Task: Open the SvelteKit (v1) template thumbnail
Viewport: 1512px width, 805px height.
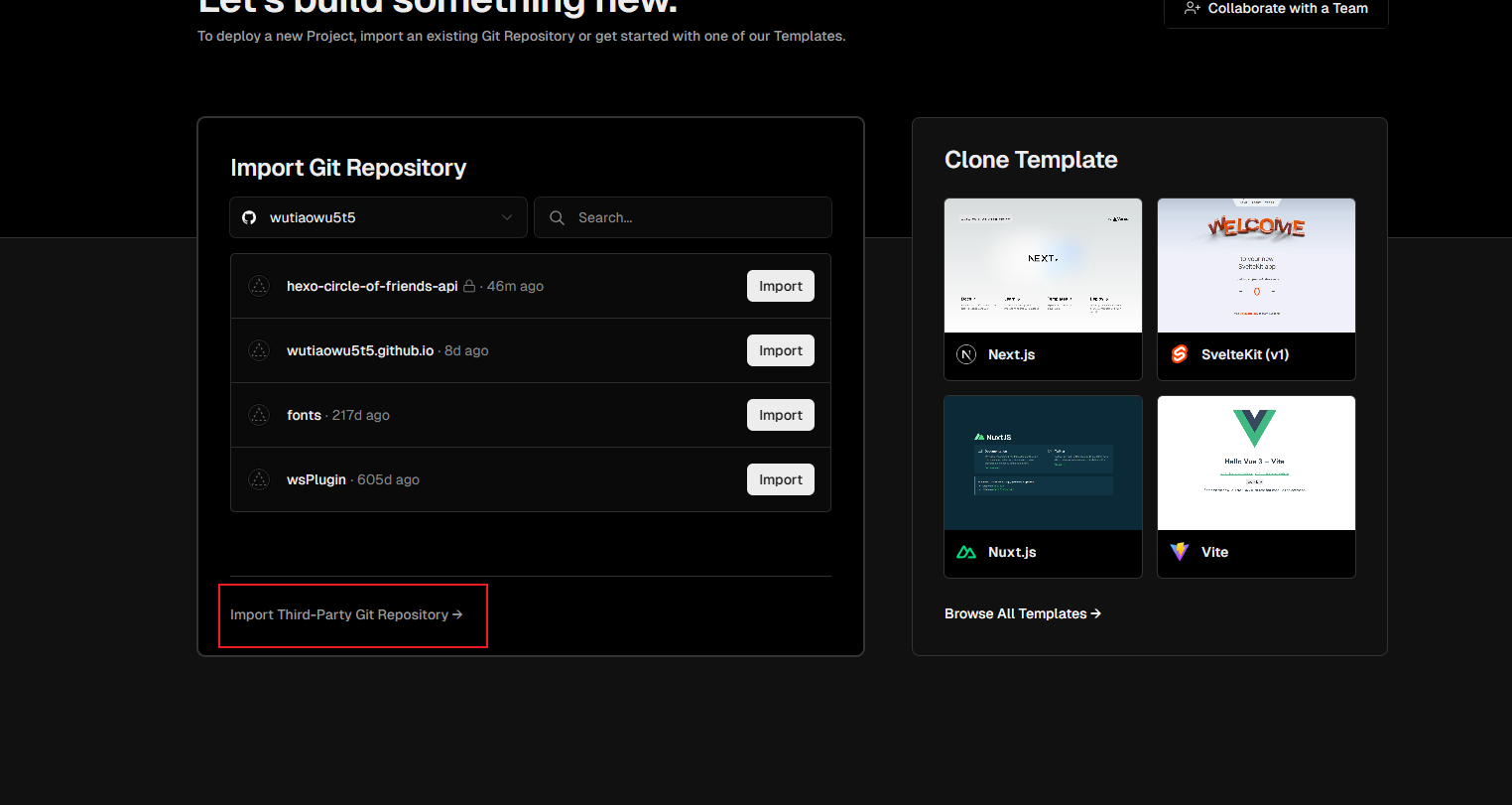Action: [x=1256, y=265]
